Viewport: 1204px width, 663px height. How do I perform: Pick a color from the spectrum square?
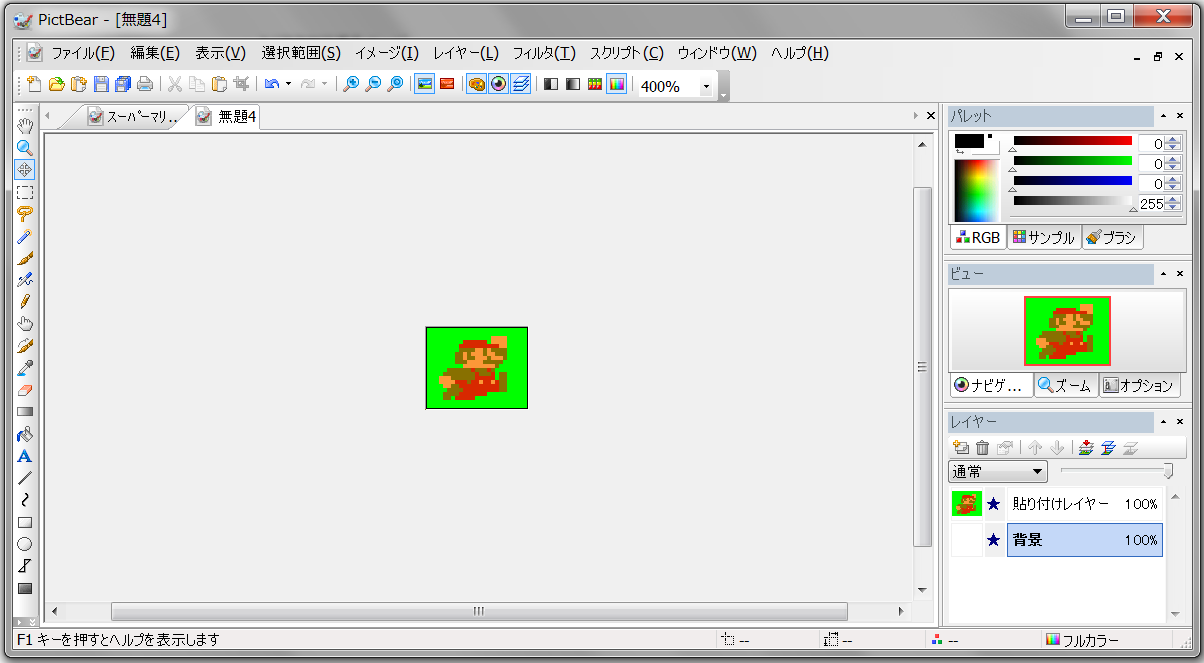(976, 190)
